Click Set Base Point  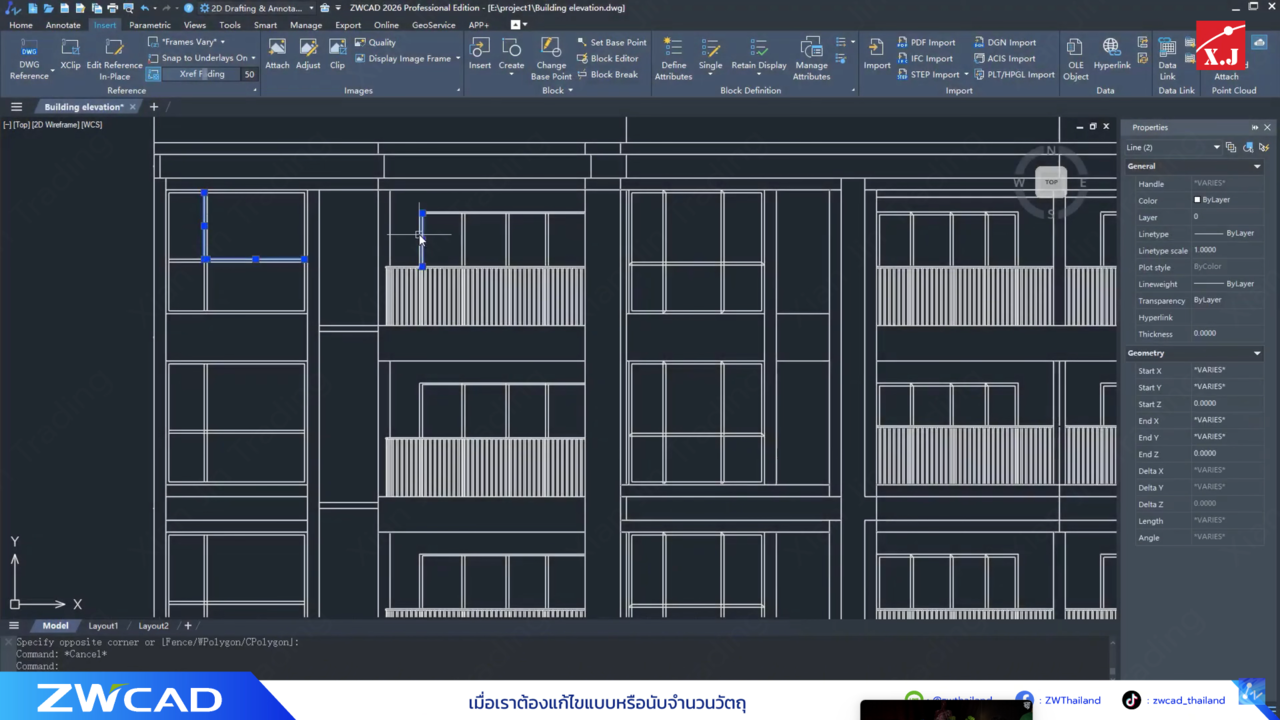click(x=612, y=42)
